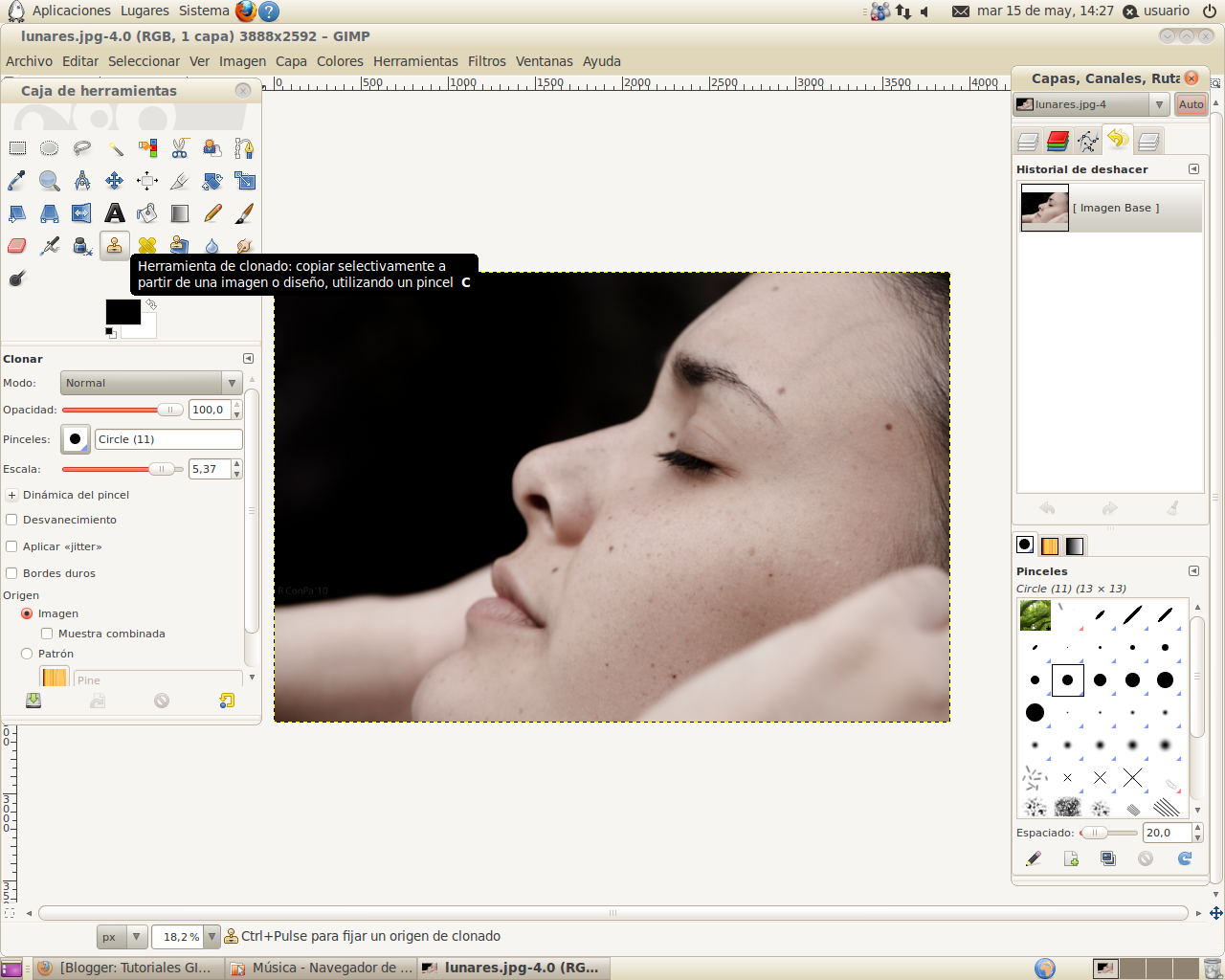Image resolution: width=1225 pixels, height=980 pixels.
Task: Refresh the brushes list
Action: (x=1185, y=858)
